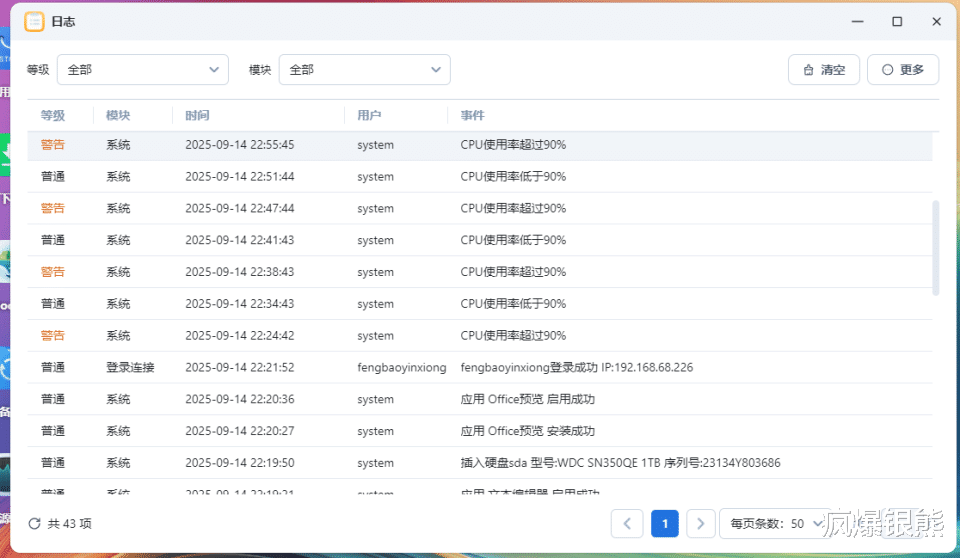Click the 插入硬盘sda WDC SN350QE event
This screenshot has height=558, width=960.
[x=620, y=463]
